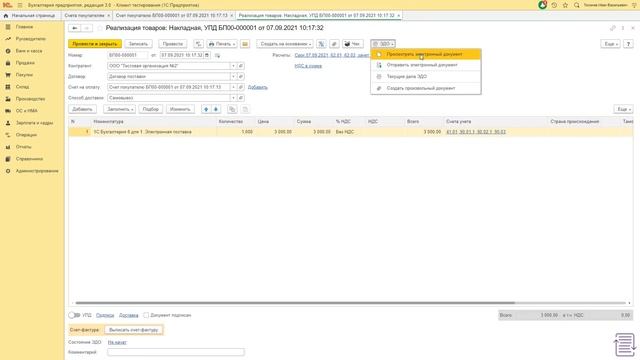The height and width of the screenshot is (360, 640).
Task: Open Контрагент record with its open icon
Action: (241, 66)
